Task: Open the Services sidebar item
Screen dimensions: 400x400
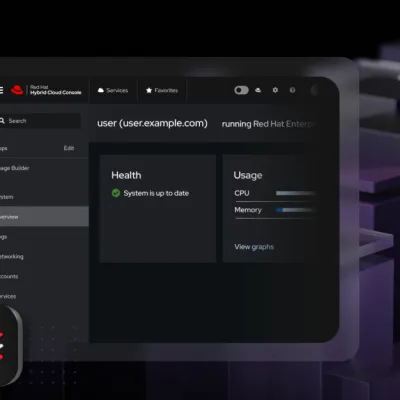Action: (8, 296)
